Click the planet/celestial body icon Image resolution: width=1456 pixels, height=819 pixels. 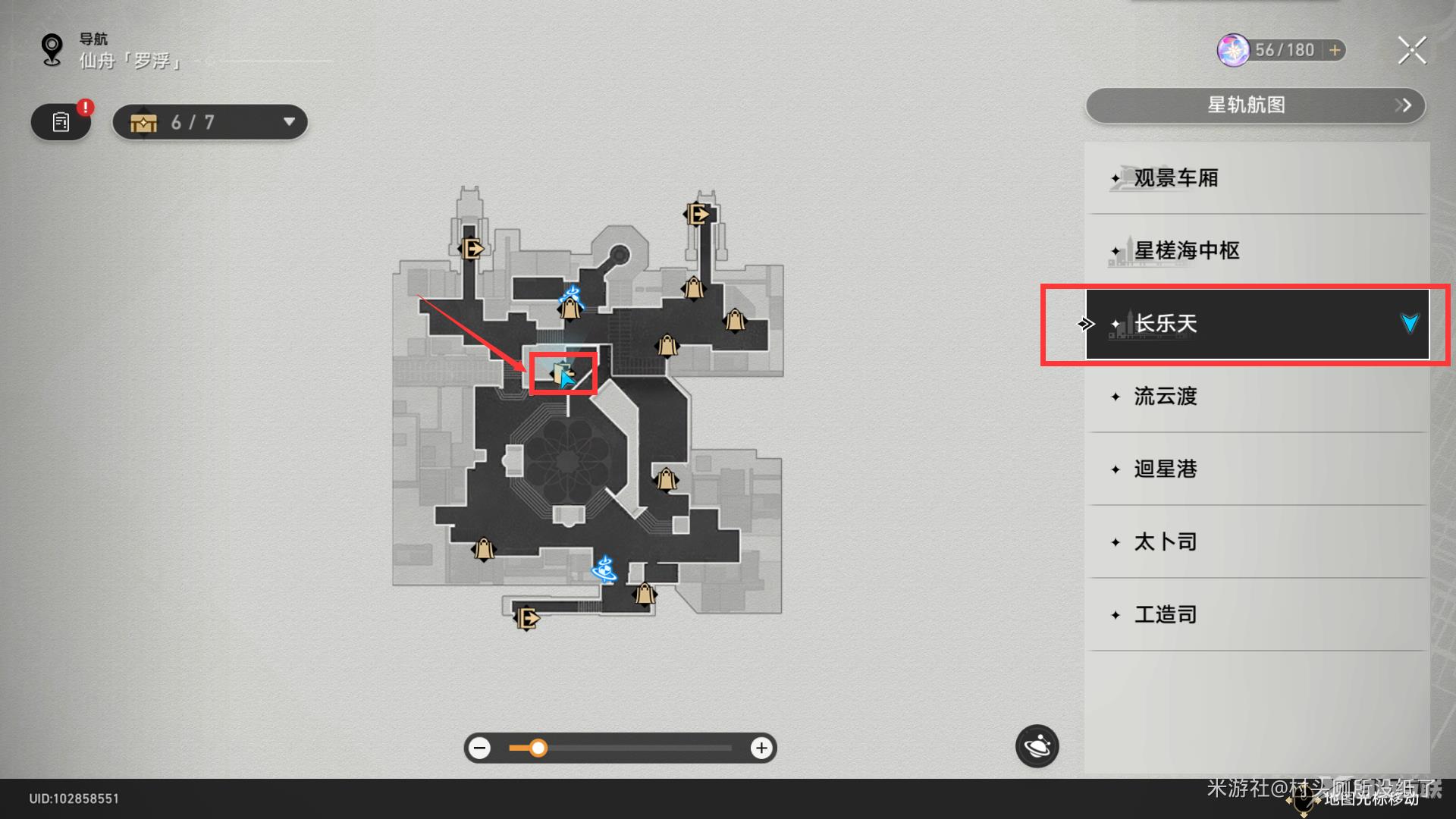coord(1037,746)
